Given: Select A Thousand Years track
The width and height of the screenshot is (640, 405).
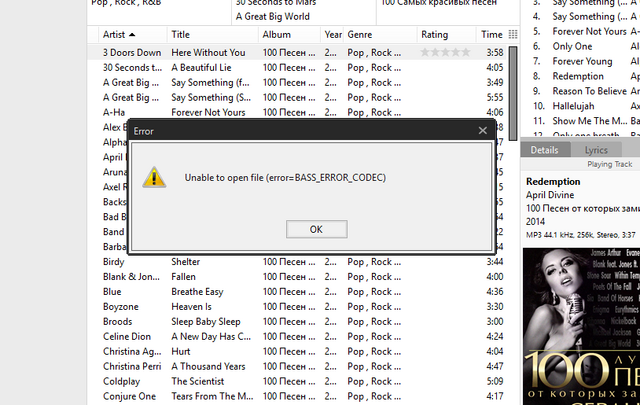Looking at the screenshot, I should (297, 366).
